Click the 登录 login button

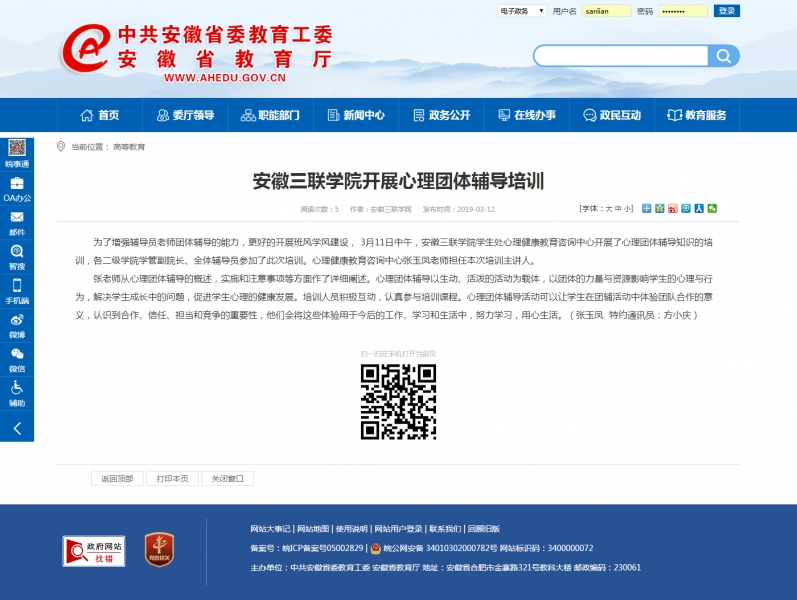[x=727, y=11]
